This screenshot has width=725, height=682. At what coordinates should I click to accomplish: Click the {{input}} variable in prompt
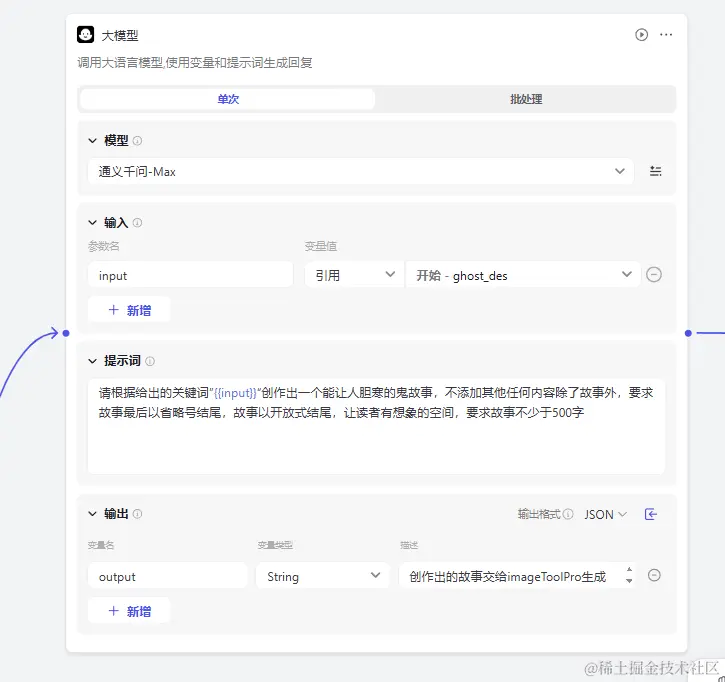pyautogui.click(x=235, y=393)
